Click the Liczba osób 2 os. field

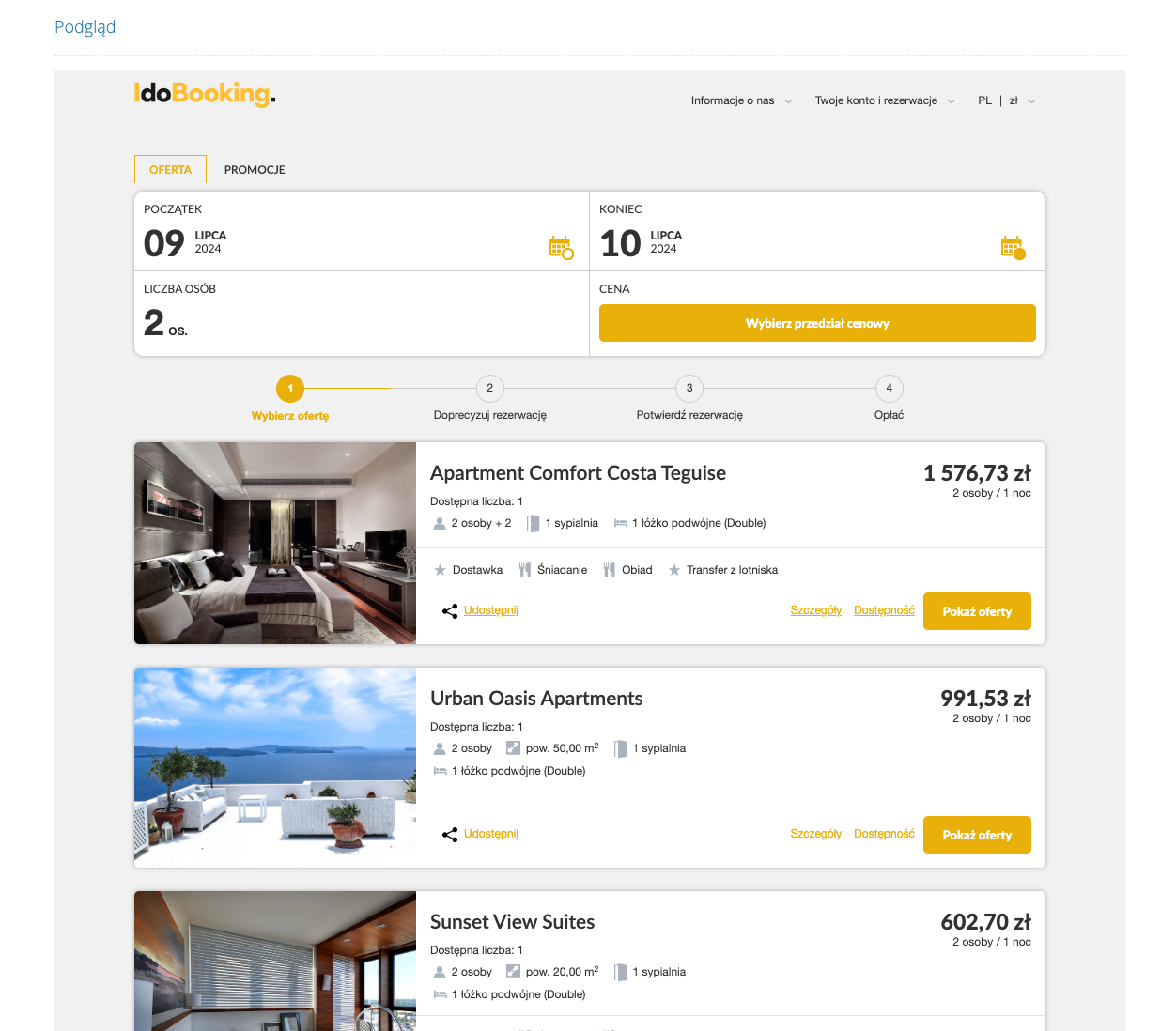pyautogui.click(x=362, y=314)
